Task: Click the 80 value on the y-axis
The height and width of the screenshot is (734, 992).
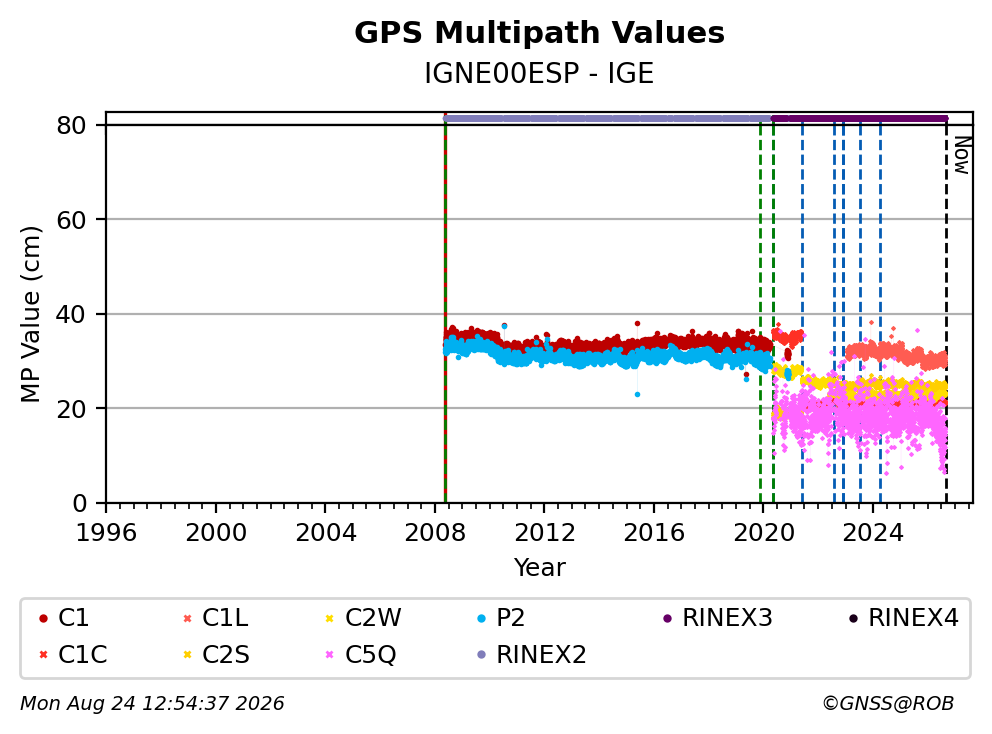Action: [71, 125]
